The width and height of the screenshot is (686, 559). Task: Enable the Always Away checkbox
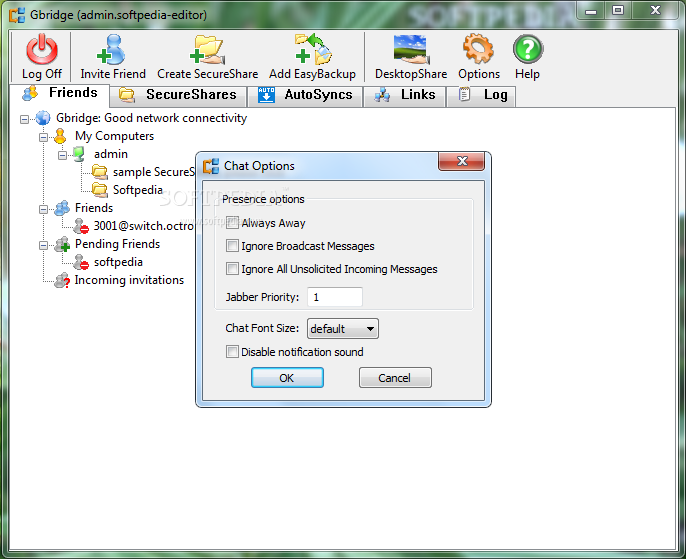click(x=232, y=223)
